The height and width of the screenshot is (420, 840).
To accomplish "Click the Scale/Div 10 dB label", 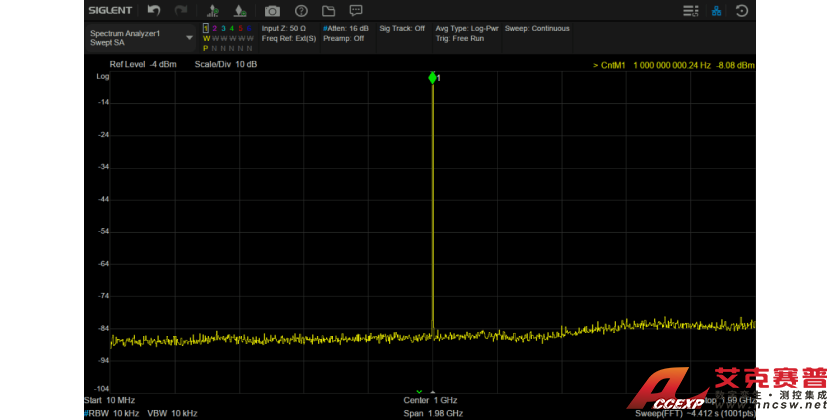I will [225, 64].
